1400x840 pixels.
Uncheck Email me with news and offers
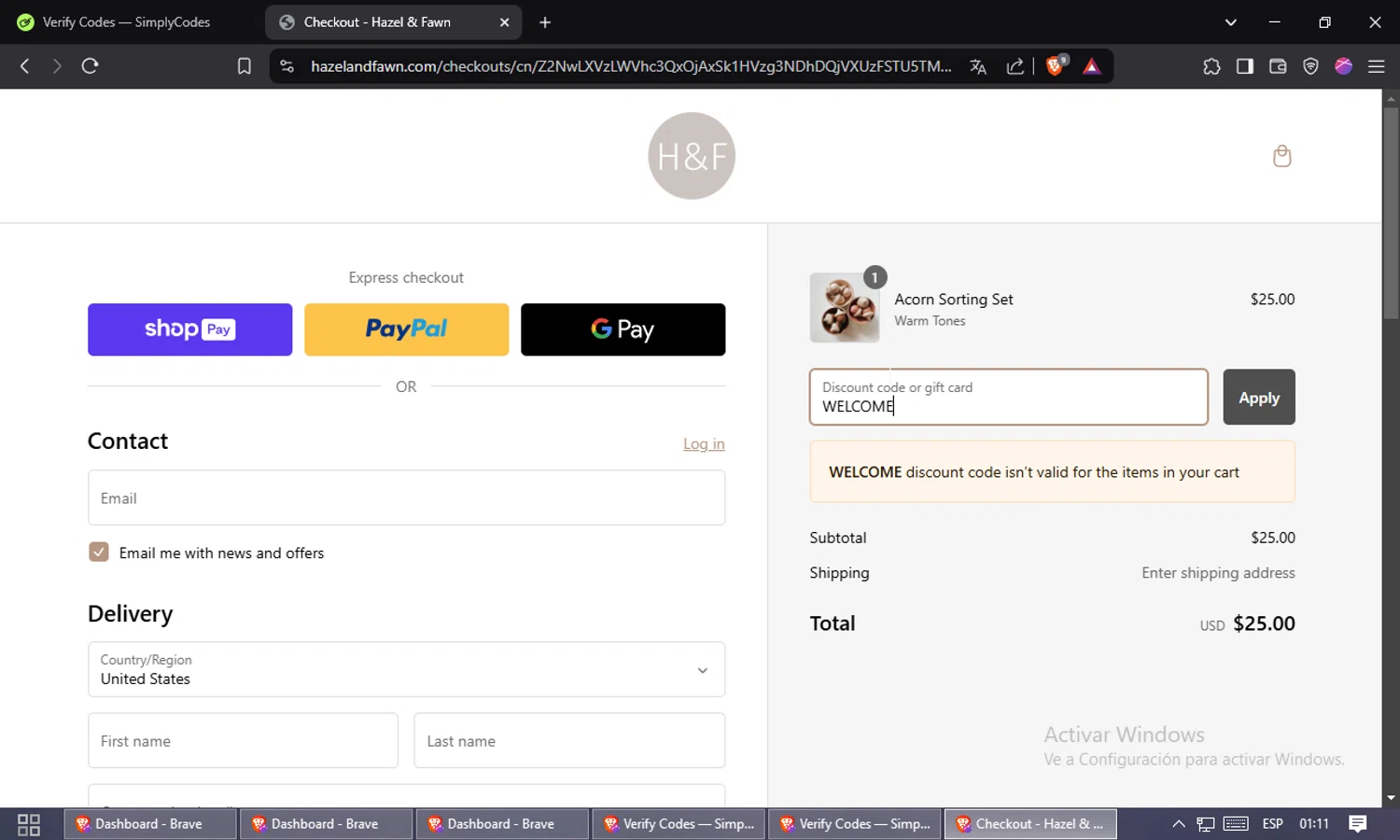point(99,553)
